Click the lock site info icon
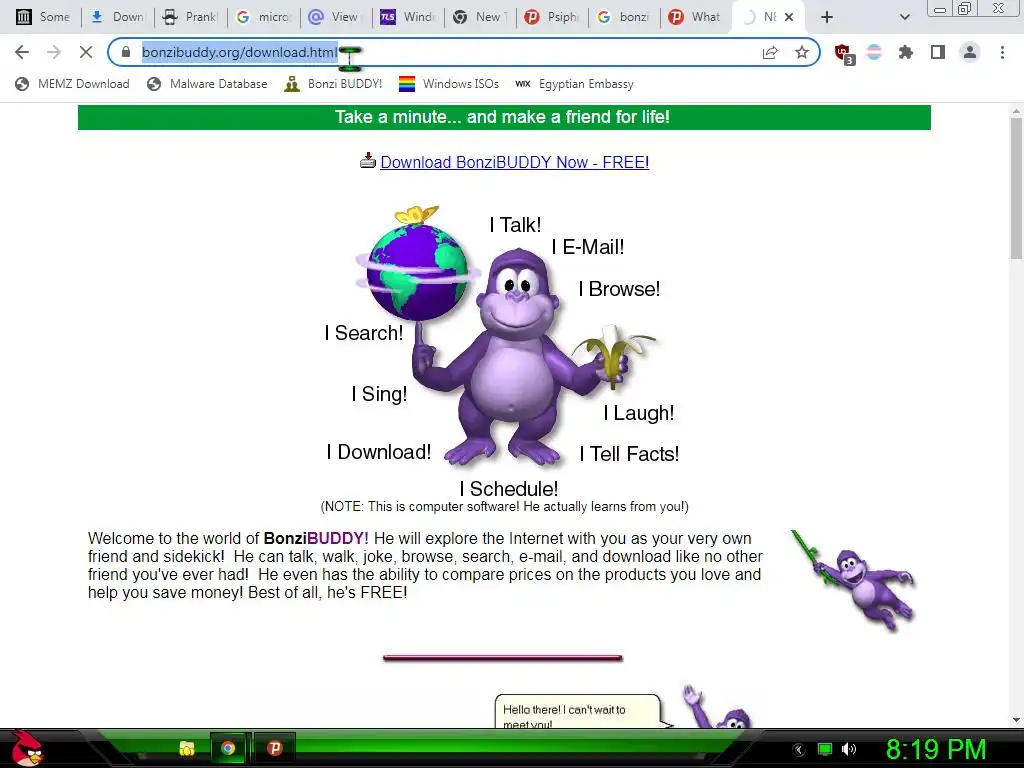The width and height of the screenshot is (1024, 768). coord(126,52)
